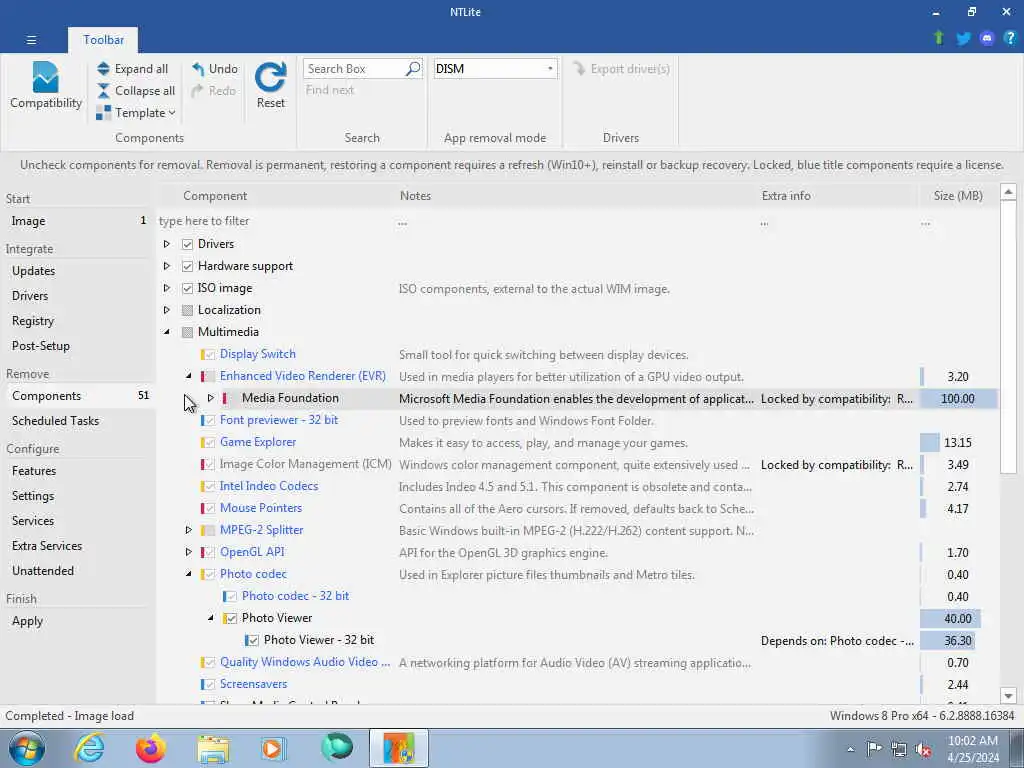The image size is (1024, 768).
Task: Select the Toolbar tab
Action: click(x=103, y=40)
